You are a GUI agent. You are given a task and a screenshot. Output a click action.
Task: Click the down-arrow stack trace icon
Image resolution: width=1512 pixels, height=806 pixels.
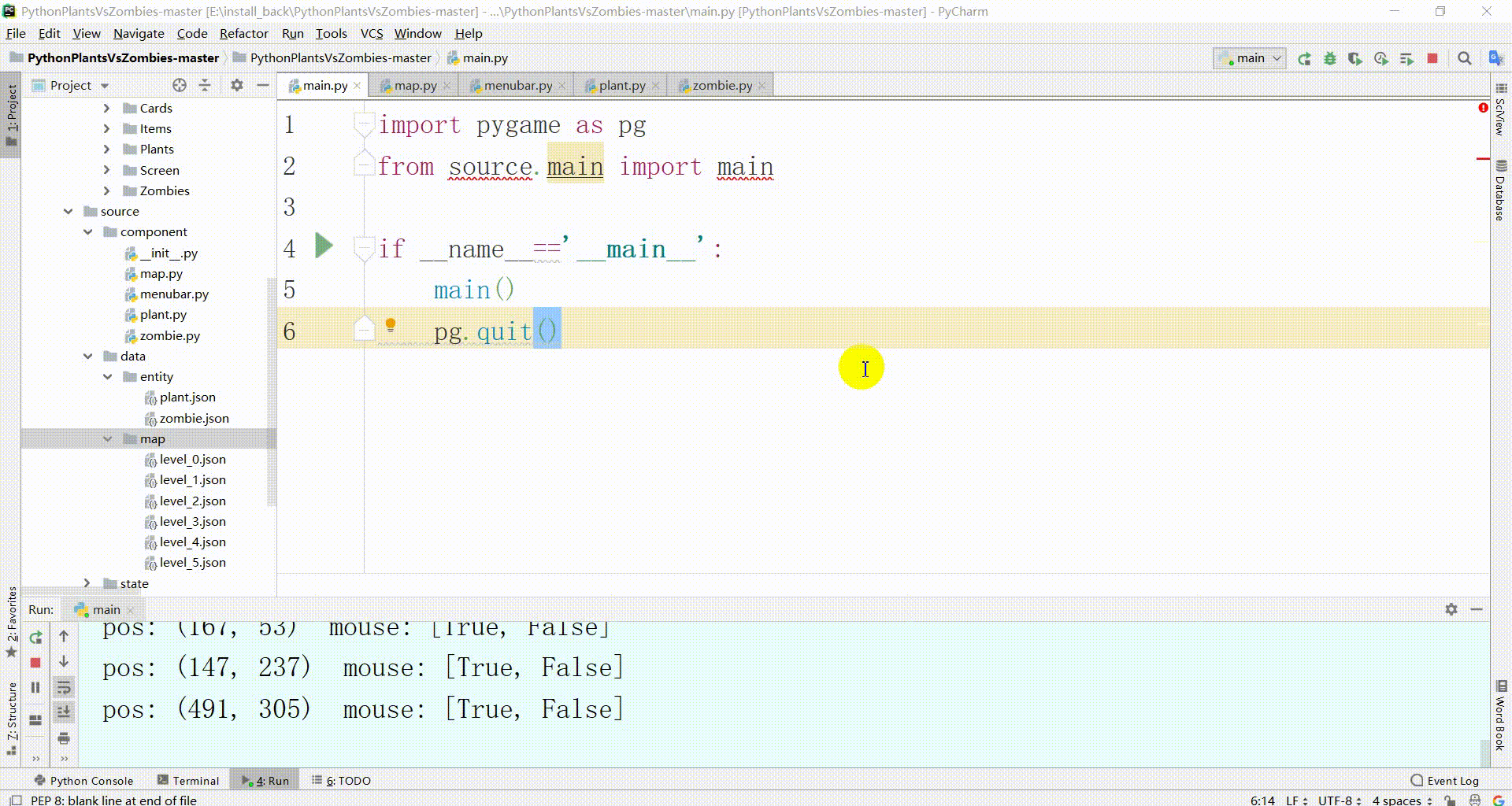point(64,662)
